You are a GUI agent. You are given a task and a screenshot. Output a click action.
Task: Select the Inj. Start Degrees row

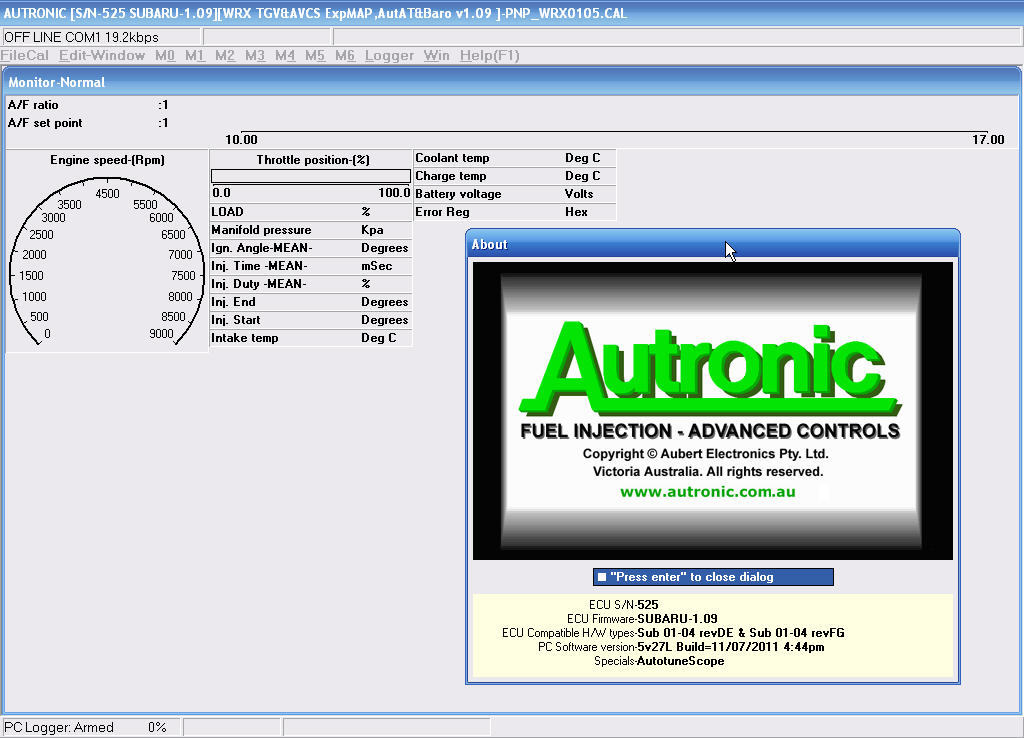(x=311, y=319)
